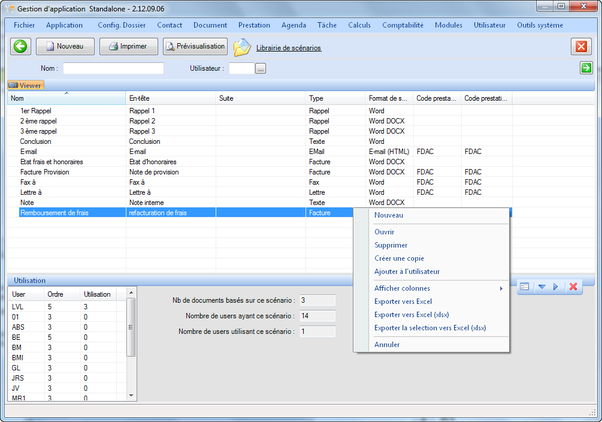Viewport: 602px width, 422px height.
Task: Click the green back arrow icon
Action: click(21, 46)
